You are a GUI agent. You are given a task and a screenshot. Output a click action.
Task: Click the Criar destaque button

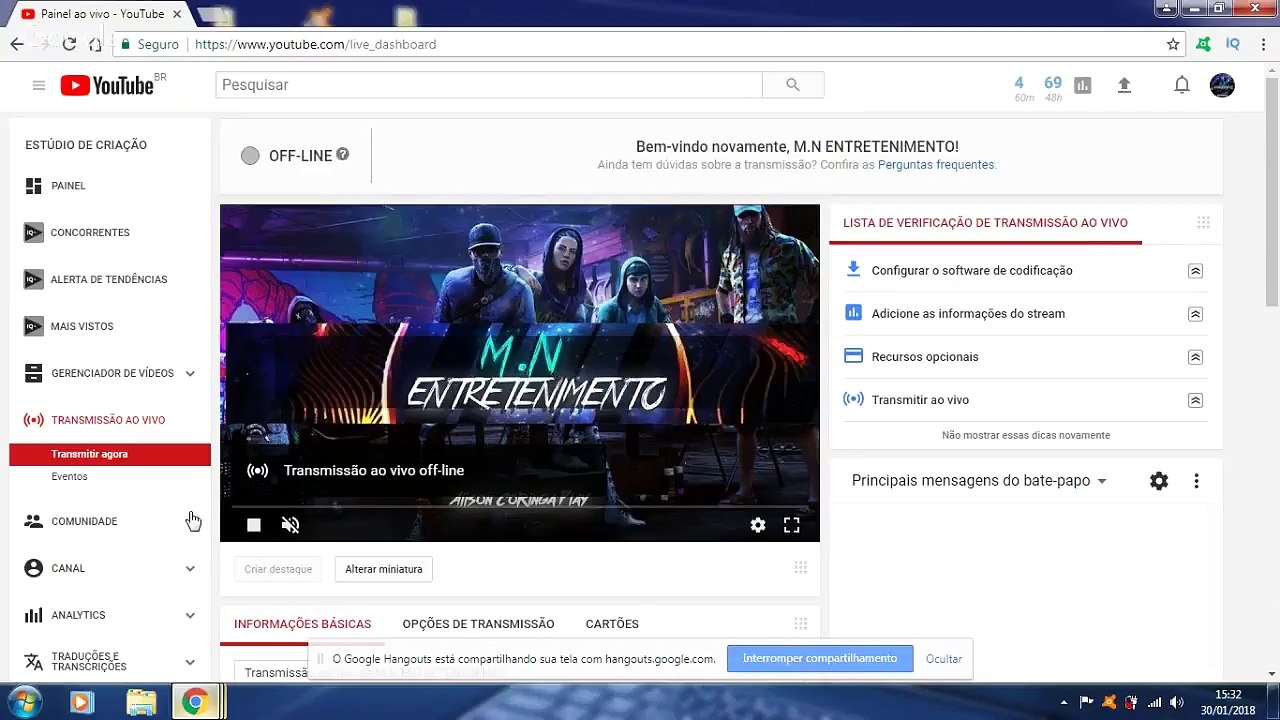[278, 569]
